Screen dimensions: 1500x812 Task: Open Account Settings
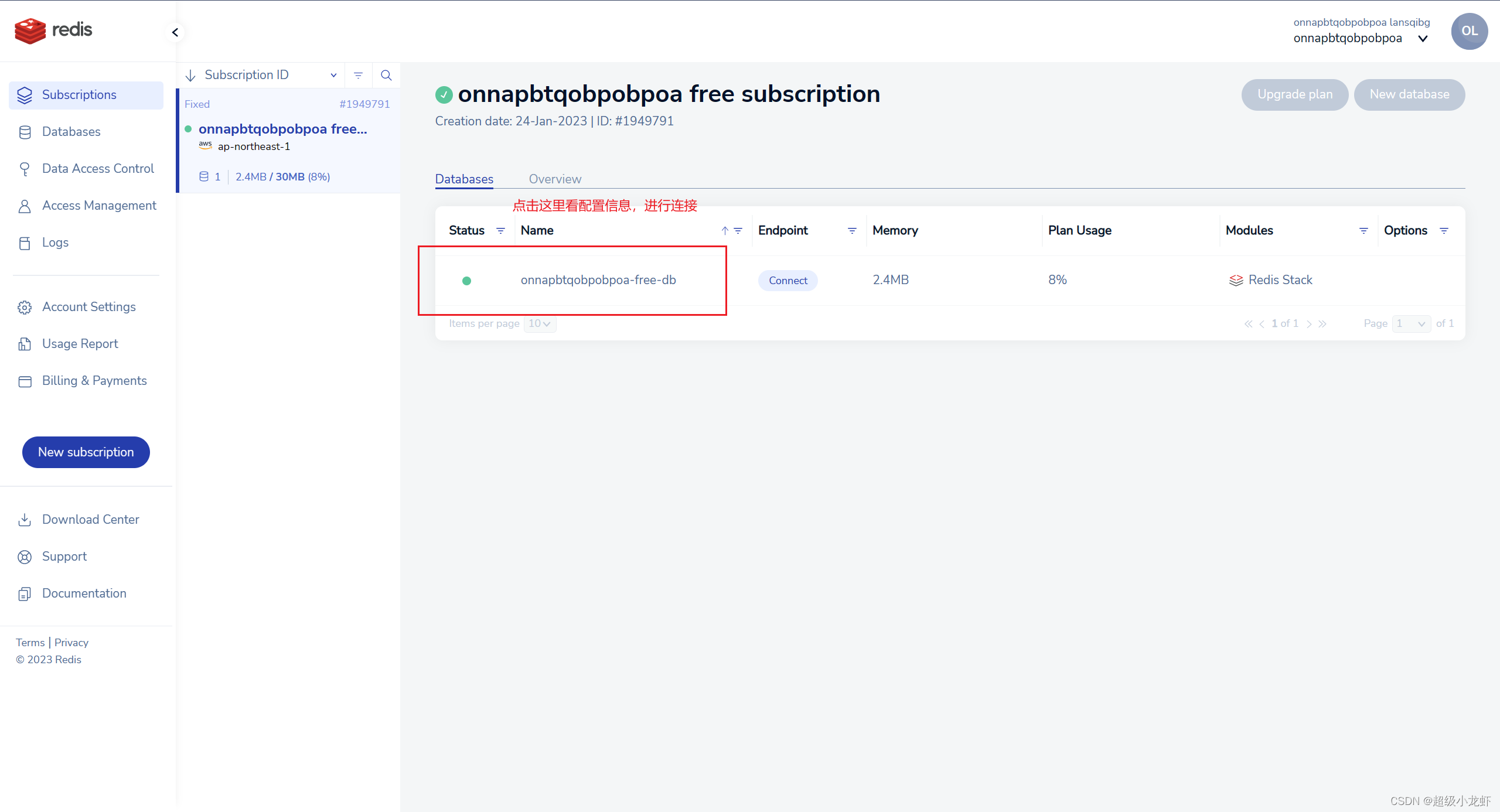click(x=89, y=307)
